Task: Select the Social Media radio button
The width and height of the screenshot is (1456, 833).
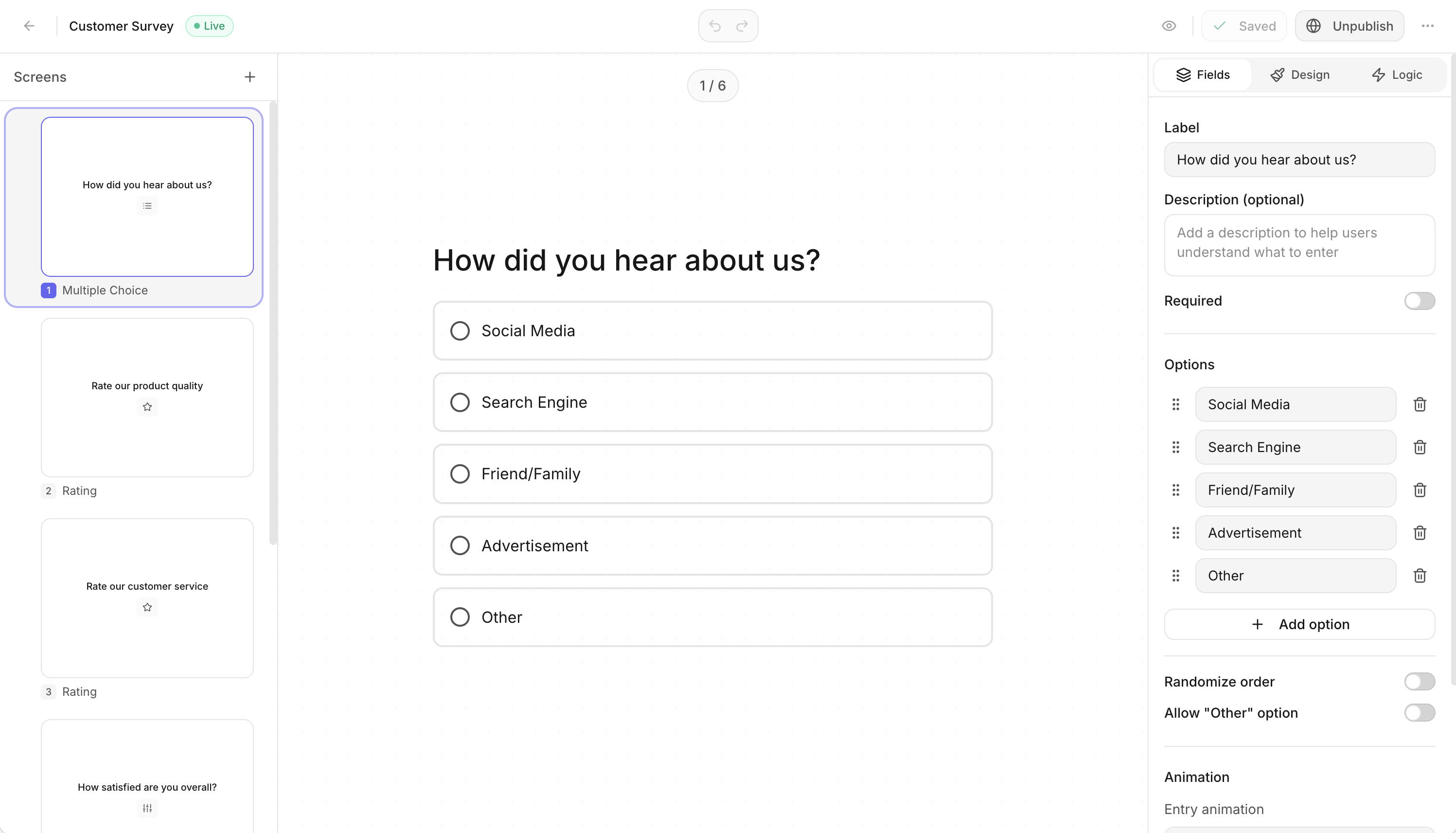Action: pos(460,331)
